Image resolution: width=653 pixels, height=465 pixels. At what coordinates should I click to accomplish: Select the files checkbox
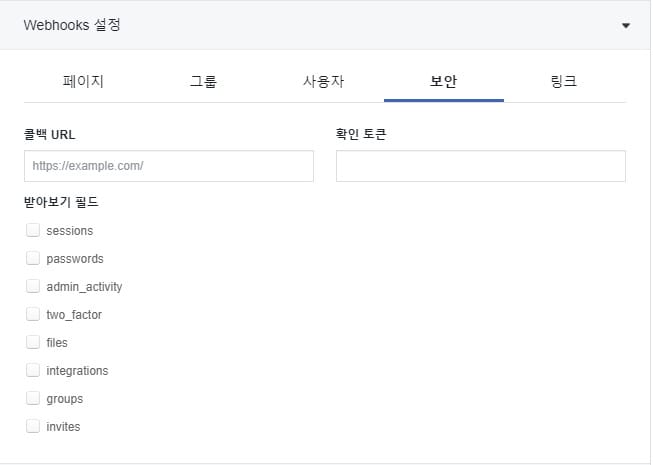click(33, 342)
